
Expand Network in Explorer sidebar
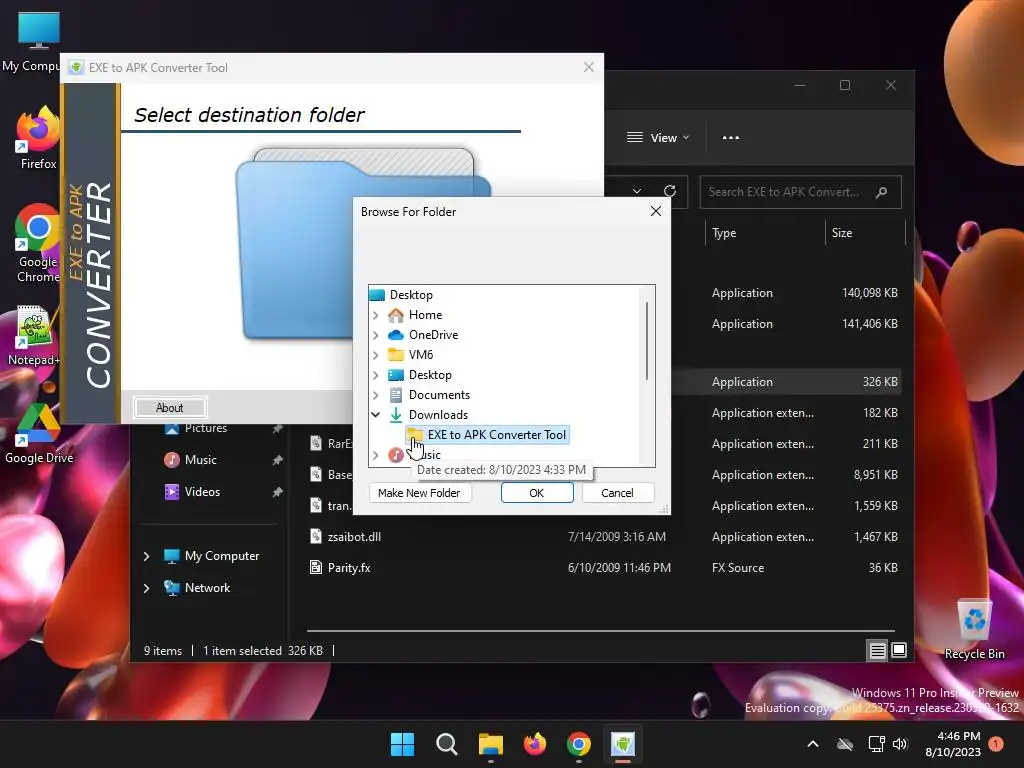click(x=146, y=588)
